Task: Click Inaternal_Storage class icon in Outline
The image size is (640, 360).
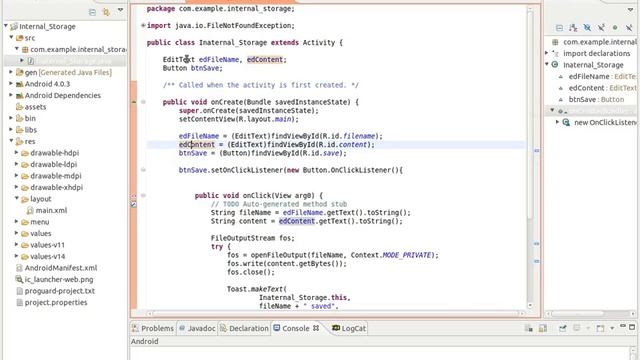Action: click(x=555, y=64)
